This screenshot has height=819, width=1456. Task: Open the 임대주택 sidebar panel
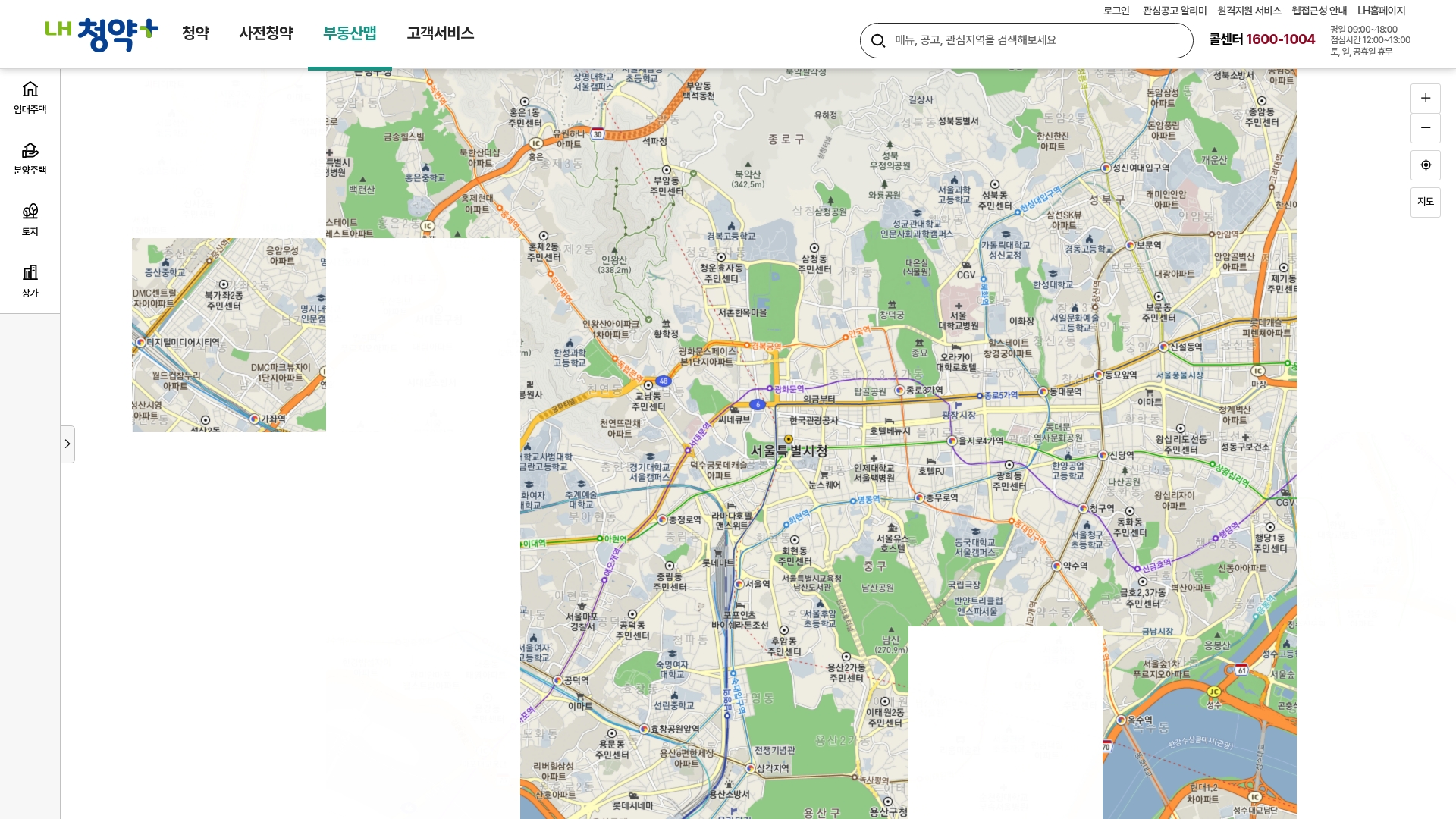click(30, 96)
